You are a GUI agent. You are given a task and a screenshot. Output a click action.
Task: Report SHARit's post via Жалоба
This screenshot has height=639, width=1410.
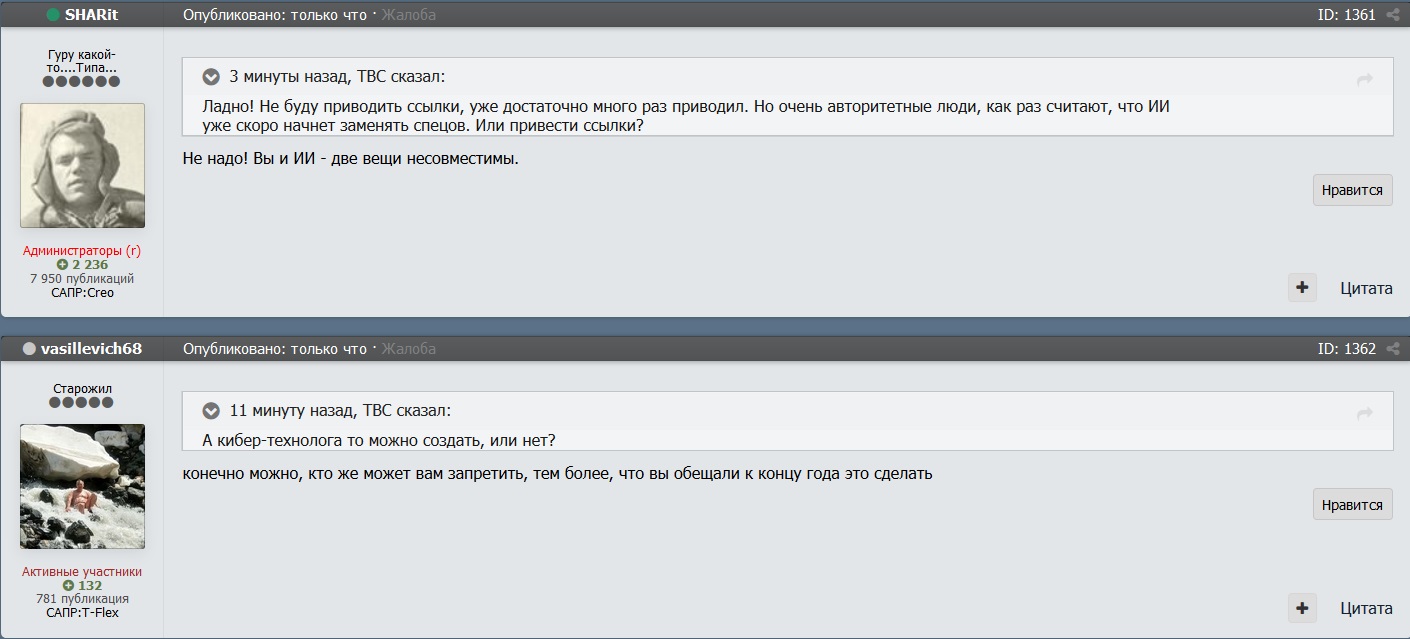click(408, 15)
